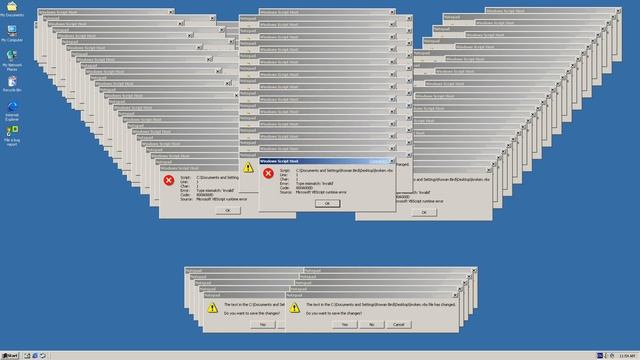Viewport: 640px width, 360px height.
Task: Close the active Windows Script Host dialog
Action: tap(391, 161)
